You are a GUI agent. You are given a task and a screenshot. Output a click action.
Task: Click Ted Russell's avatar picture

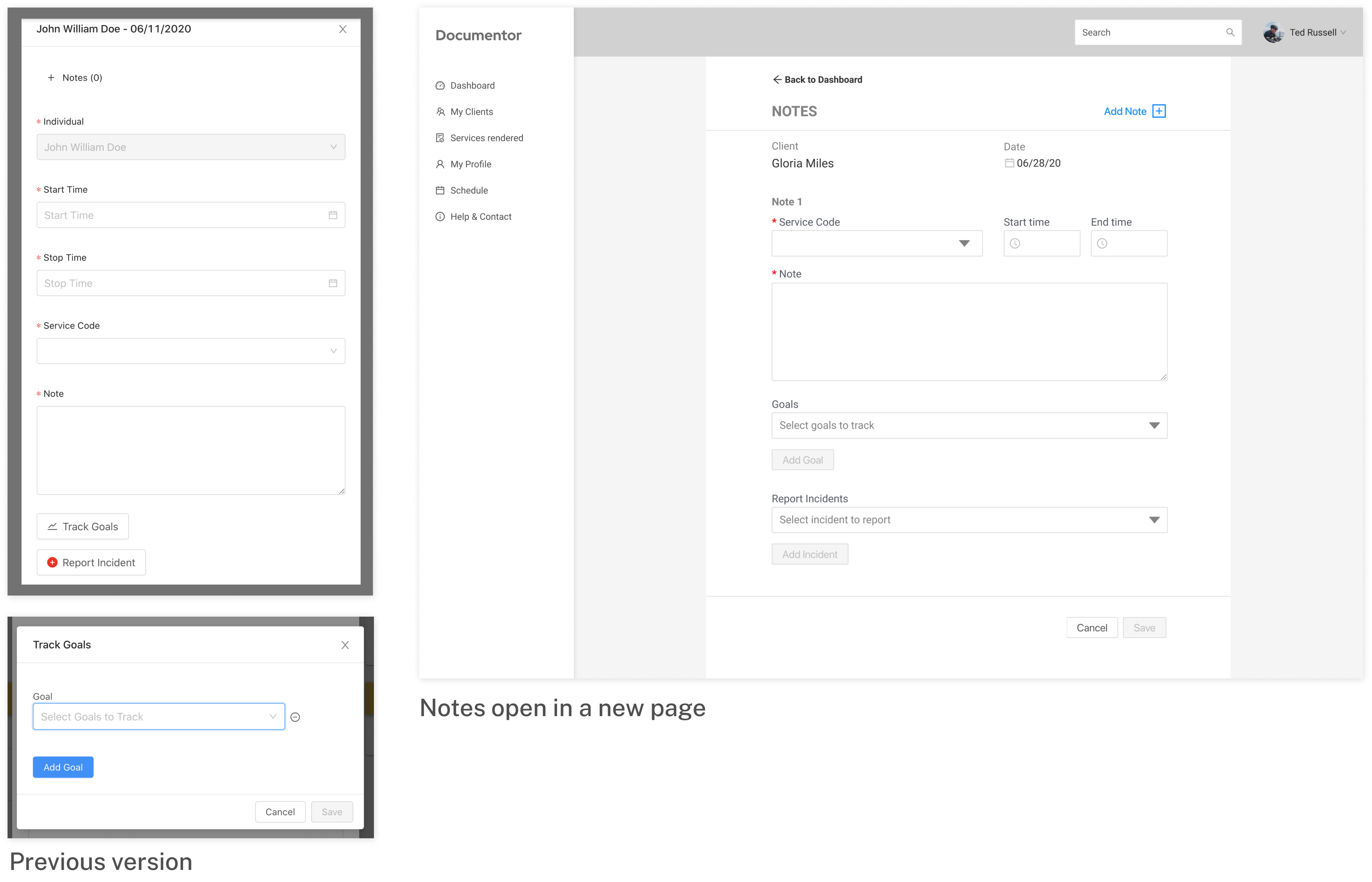1273,33
